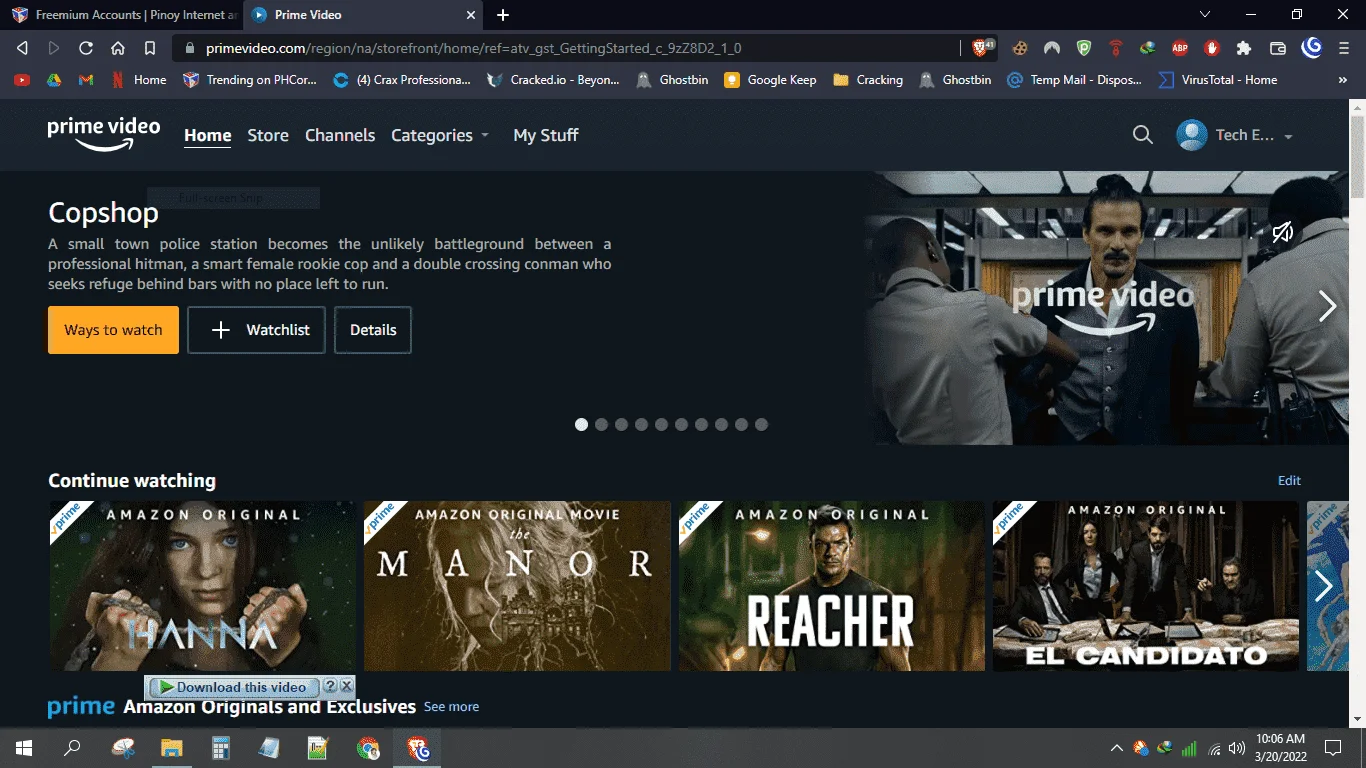Click the Prime Video logo
The image size is (1366, 768).
104,135
